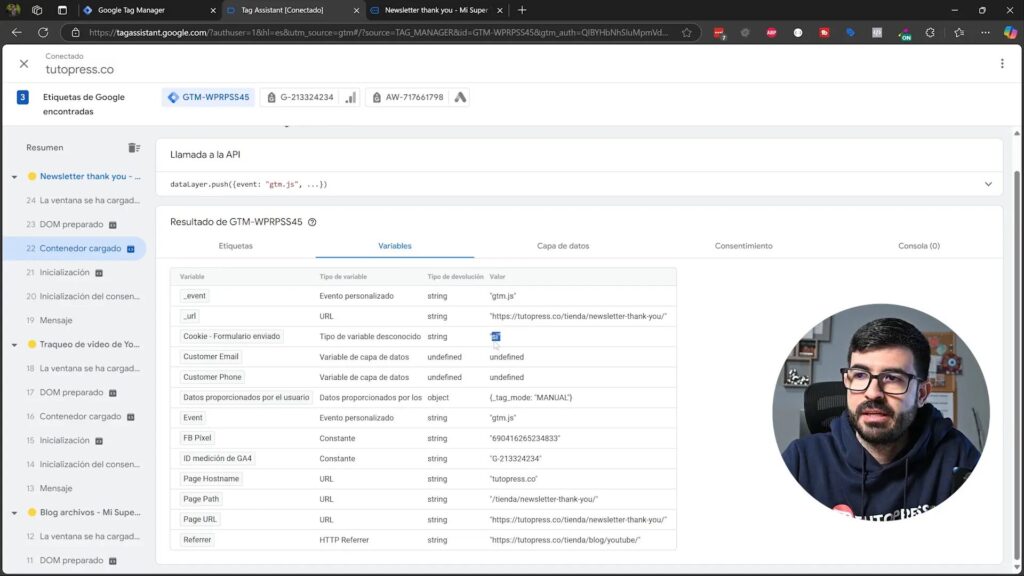Click the badge icon on event 21
1024x576 pixels.
click(x=99, y=273)
